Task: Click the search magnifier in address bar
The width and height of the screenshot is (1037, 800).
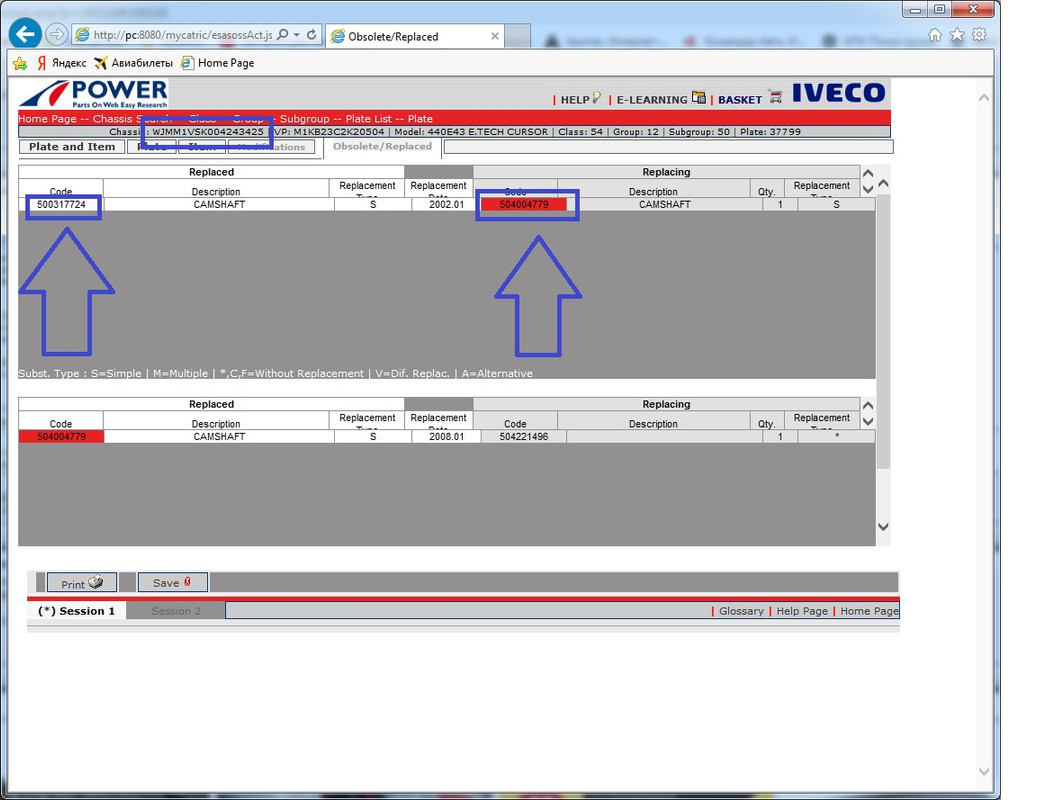Action: pos(282,34)
